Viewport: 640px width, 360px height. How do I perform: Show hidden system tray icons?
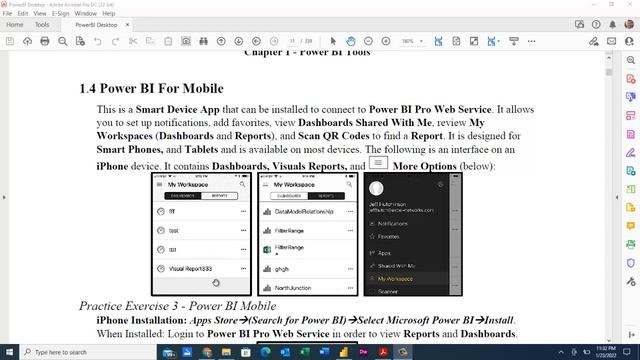click(x=561, y=352)
